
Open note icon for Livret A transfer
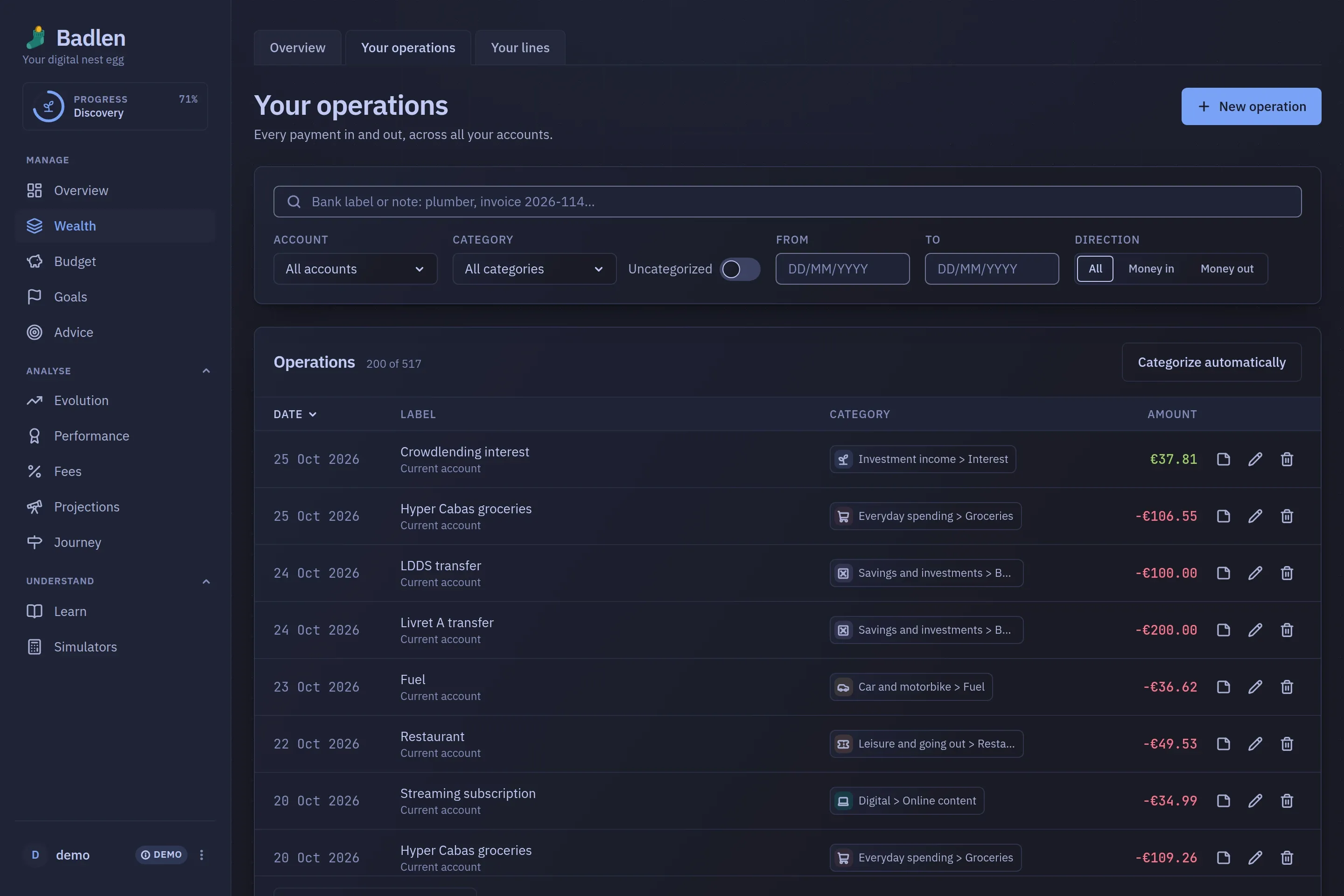click(x=1223, y=630)
